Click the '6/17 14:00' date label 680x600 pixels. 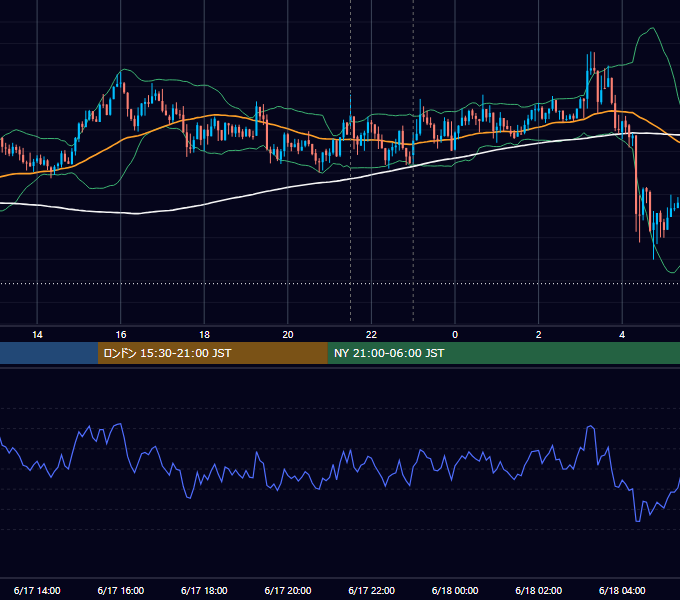[x=37, y=590]
